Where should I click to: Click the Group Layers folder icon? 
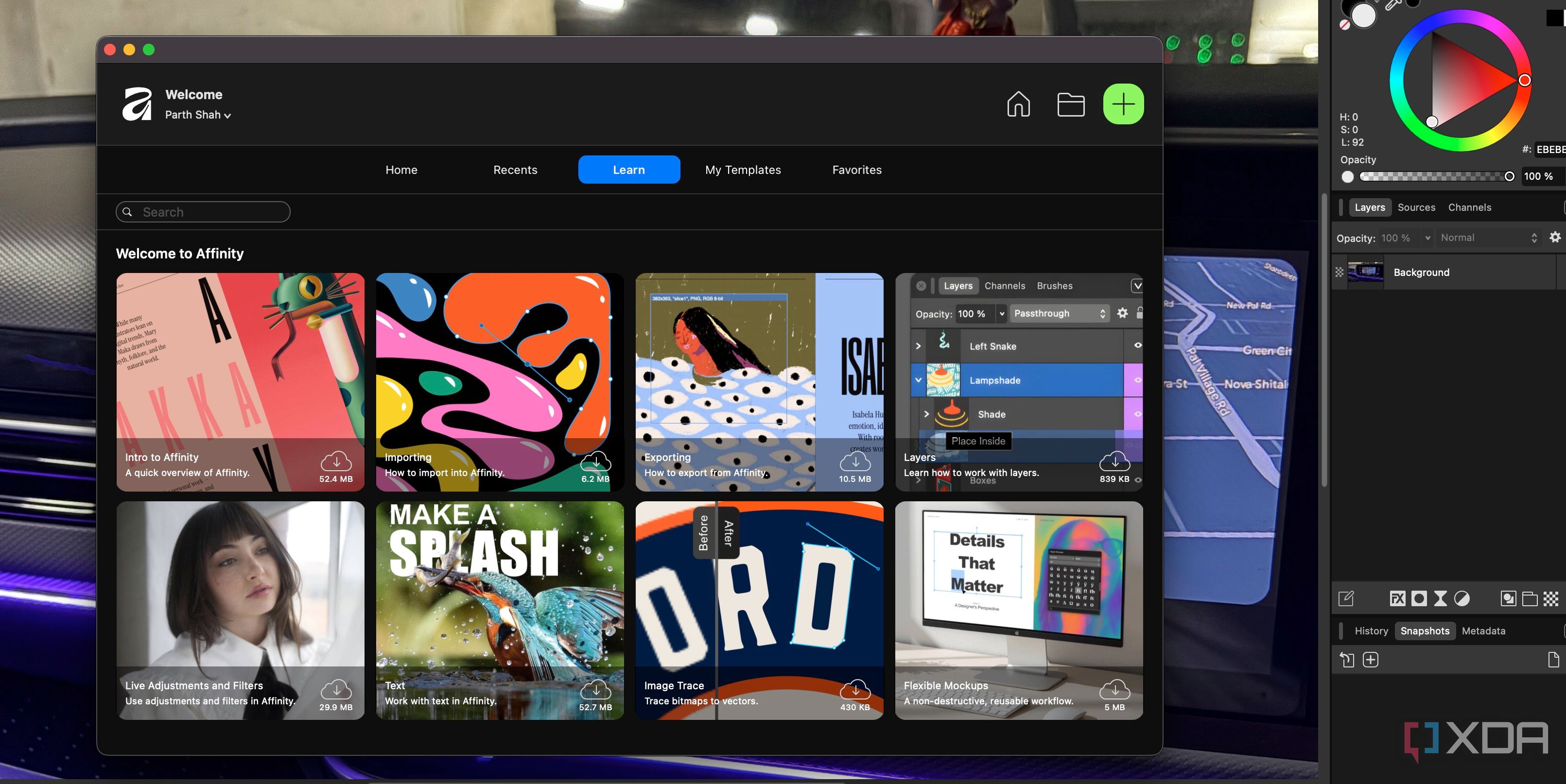[x=1530, y=598]
